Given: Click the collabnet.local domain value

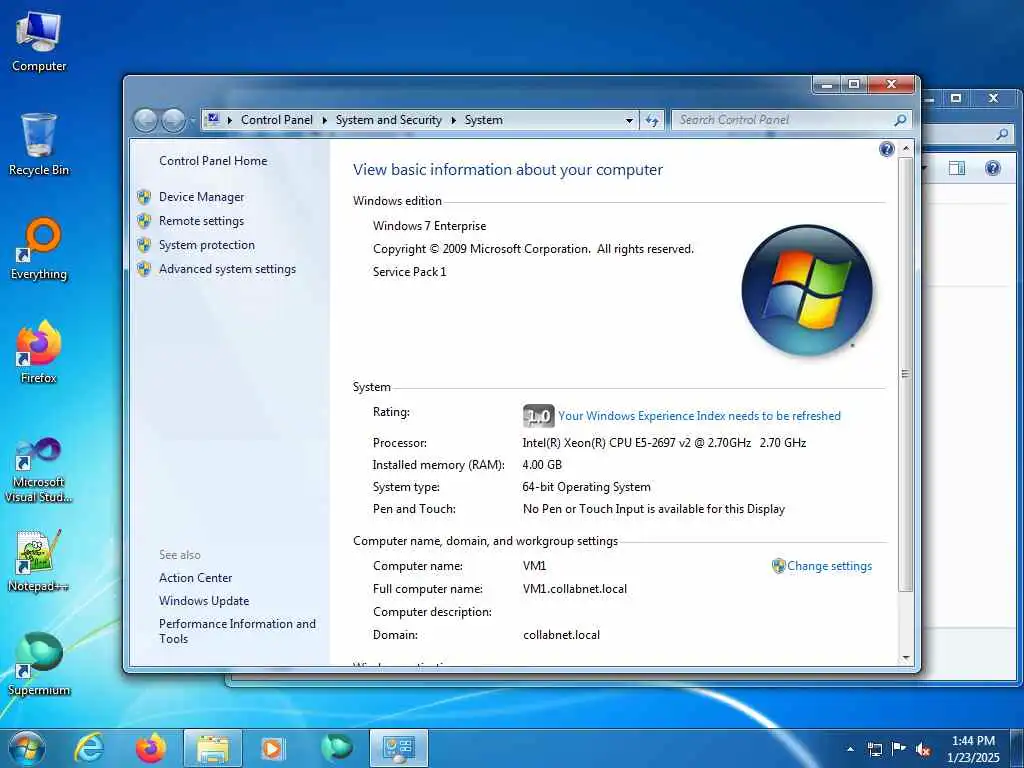Looking at the screenshot, I should (561, 635).
